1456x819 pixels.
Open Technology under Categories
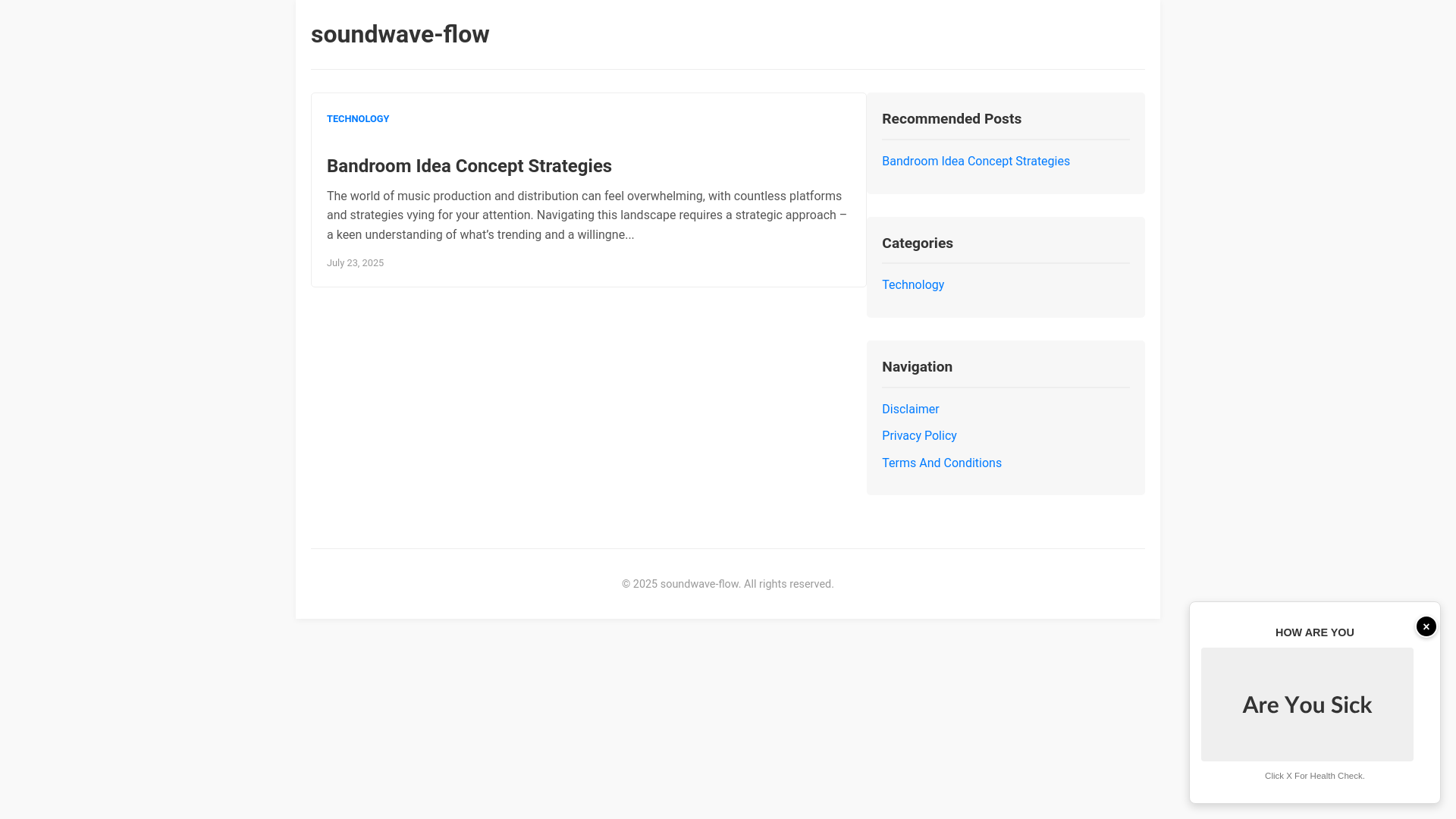(x=913, y=285)
